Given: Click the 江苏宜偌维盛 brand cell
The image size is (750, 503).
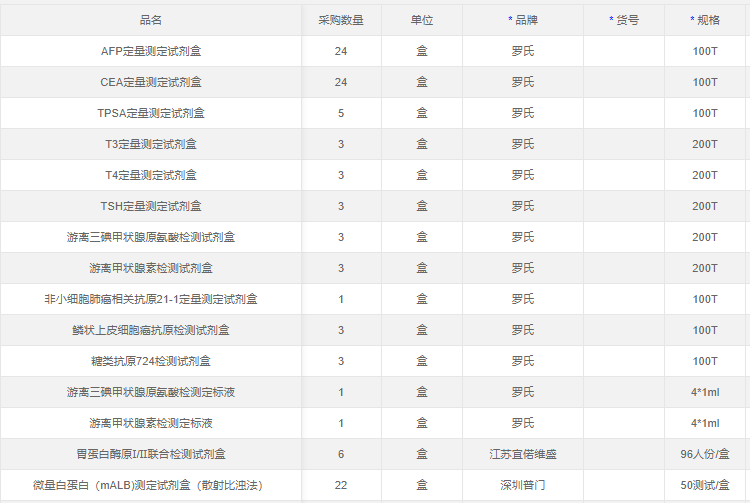Looking at the screenshot, I should [522, 454].
